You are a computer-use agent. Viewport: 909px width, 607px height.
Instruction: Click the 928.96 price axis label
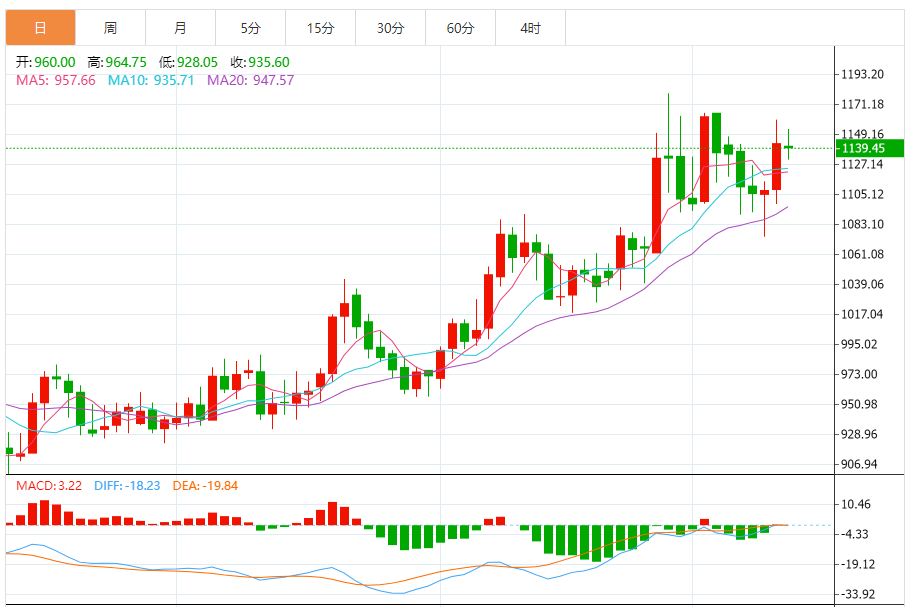click(859, 434)
